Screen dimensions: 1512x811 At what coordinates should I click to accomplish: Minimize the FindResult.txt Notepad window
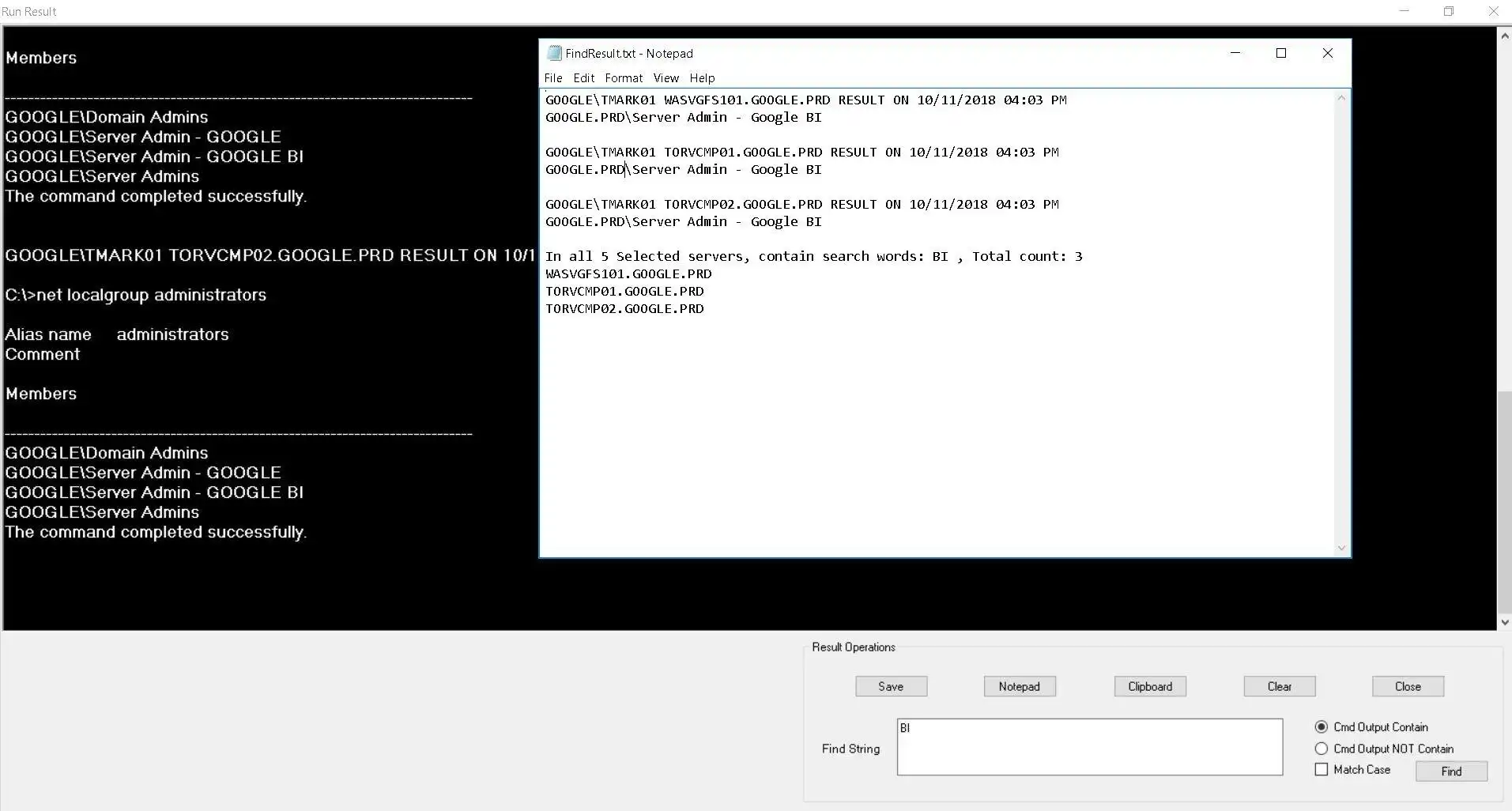(x=1235, y=53)
